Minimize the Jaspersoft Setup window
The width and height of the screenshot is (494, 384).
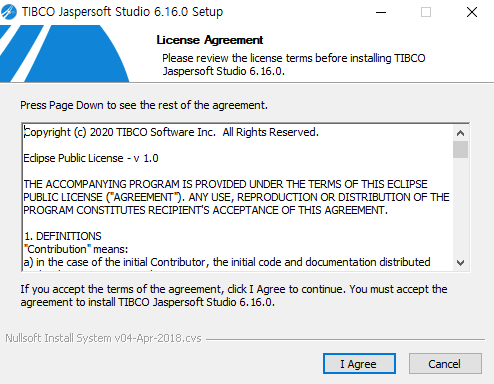pos(381,12)
